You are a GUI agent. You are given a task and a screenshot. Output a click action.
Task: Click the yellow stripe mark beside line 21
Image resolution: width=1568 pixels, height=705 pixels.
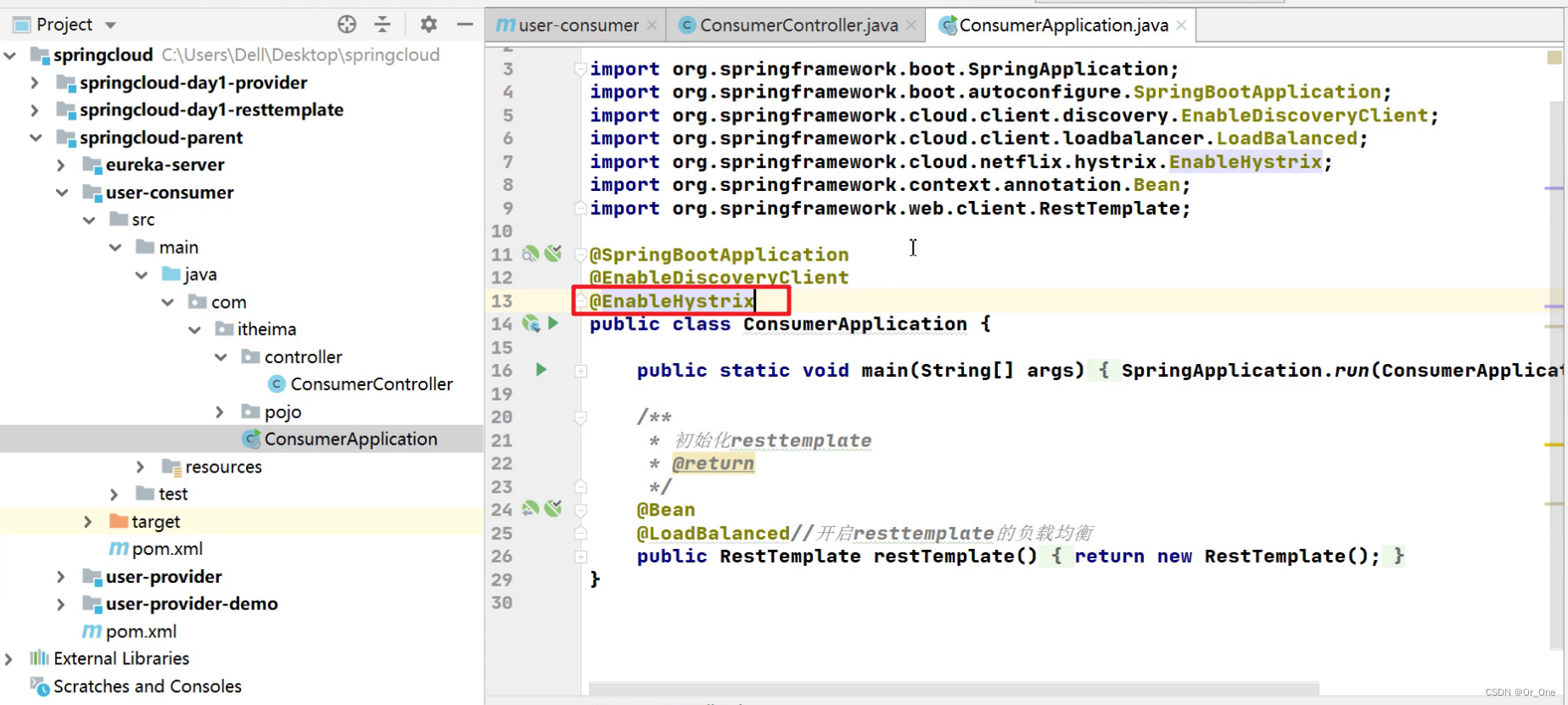[1554, 445]
